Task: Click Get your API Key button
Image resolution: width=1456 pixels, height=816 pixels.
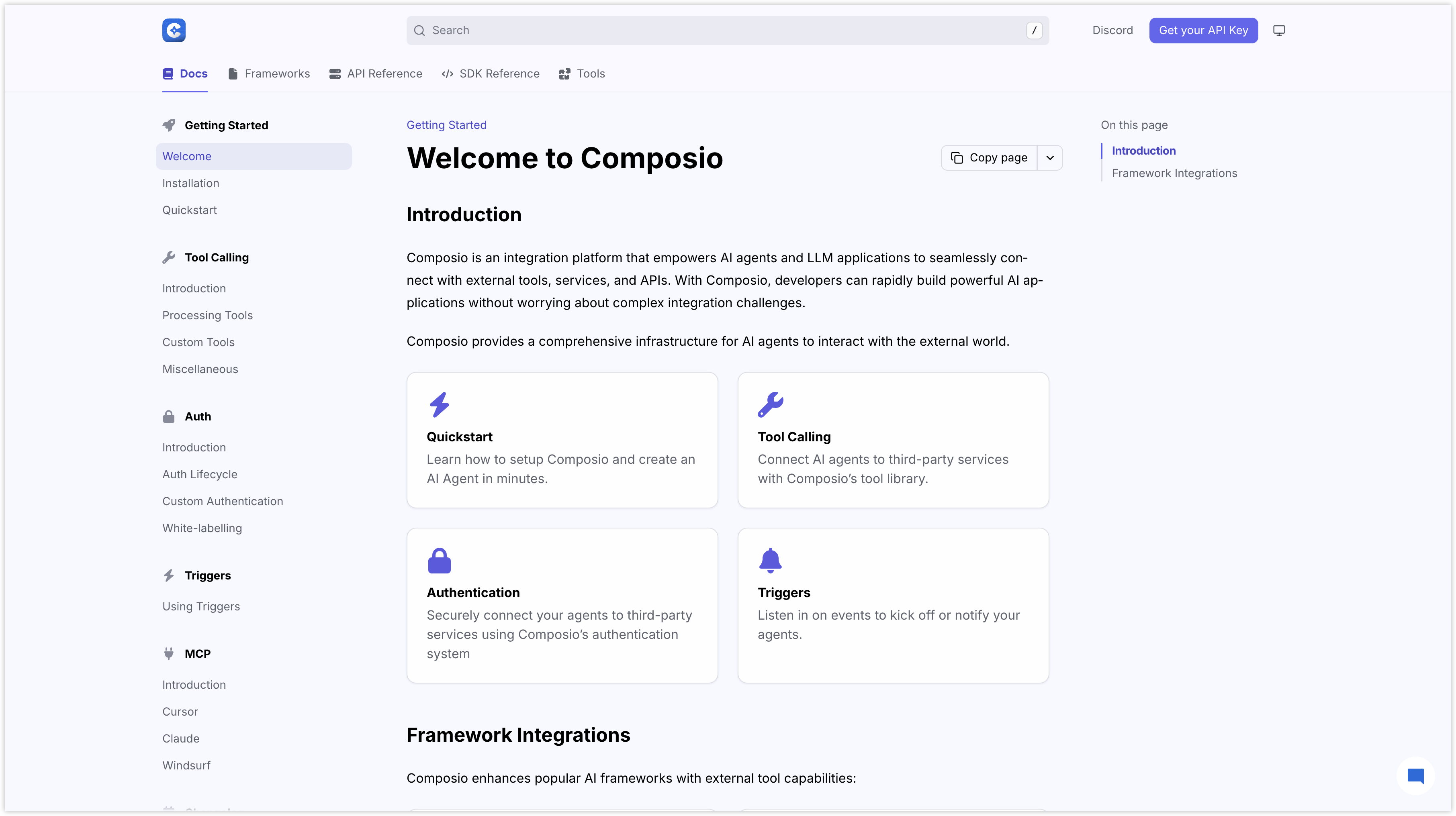Action: (1203, 31)
